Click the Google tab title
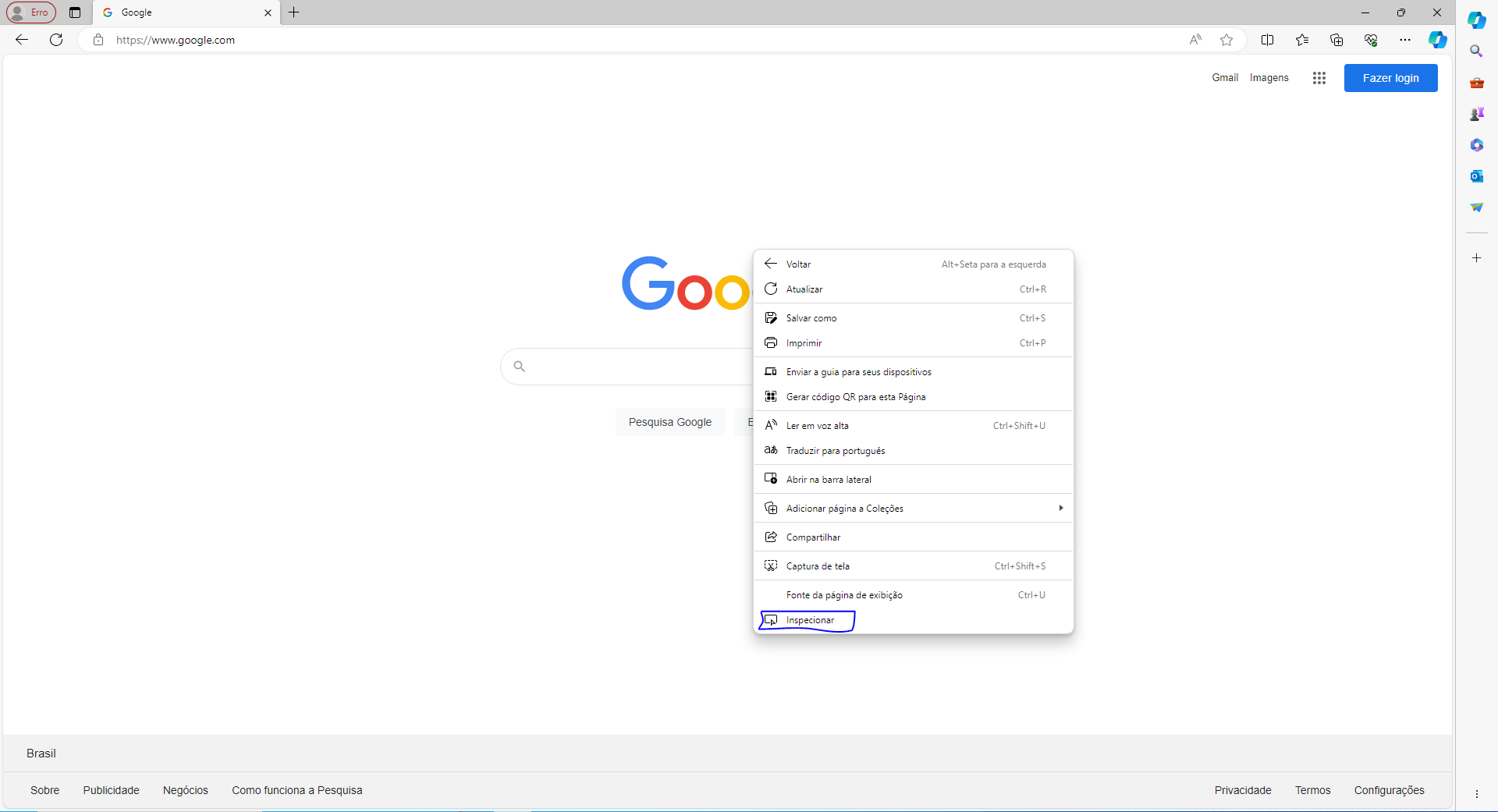The height and width of the screenshot is (812, 1498). pos(137,12)
